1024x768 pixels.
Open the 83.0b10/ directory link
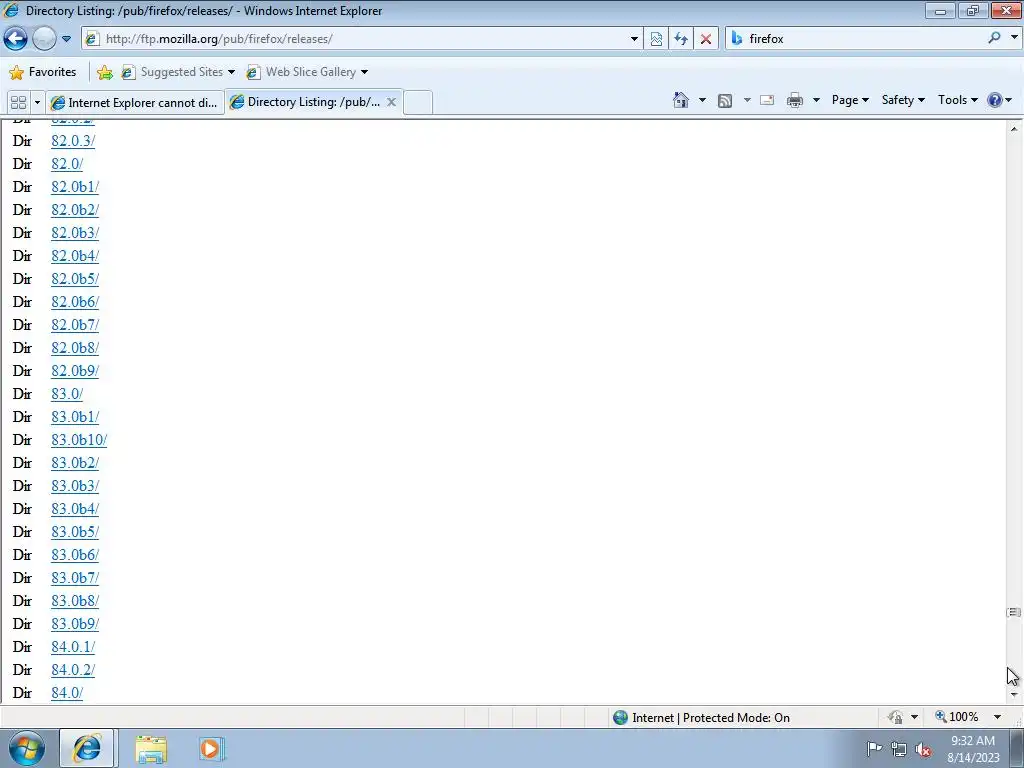[x=79, y=440]
